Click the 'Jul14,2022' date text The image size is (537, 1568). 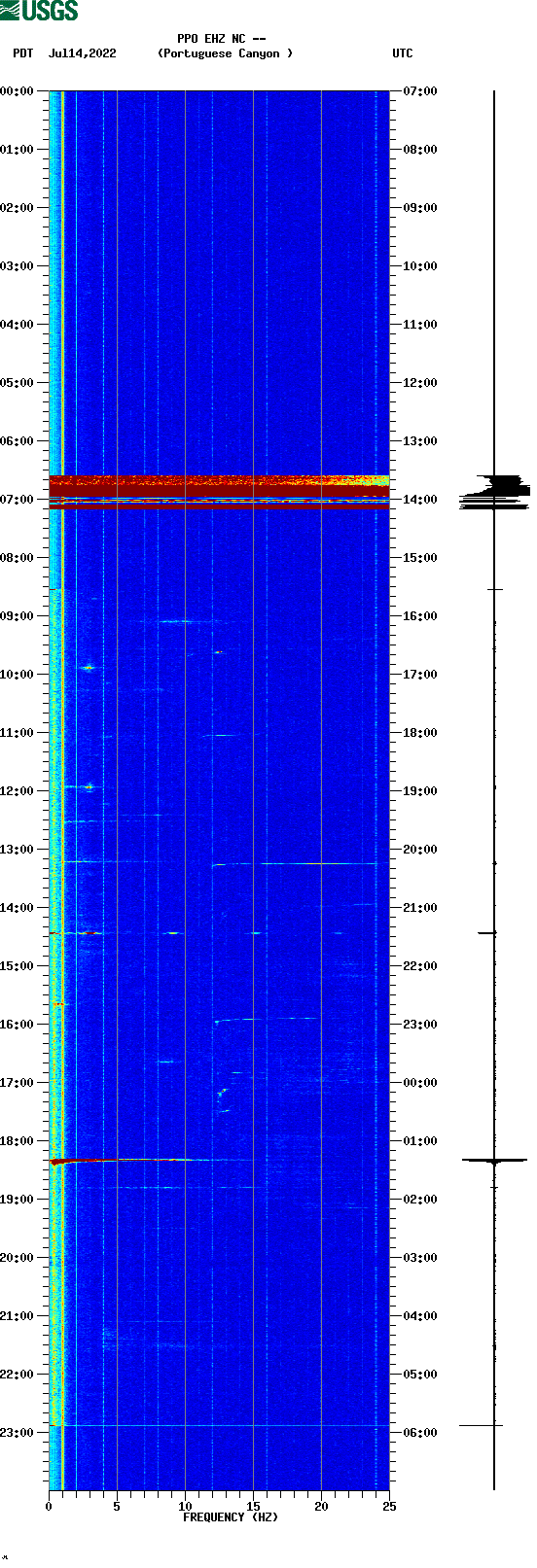[82, 53]
